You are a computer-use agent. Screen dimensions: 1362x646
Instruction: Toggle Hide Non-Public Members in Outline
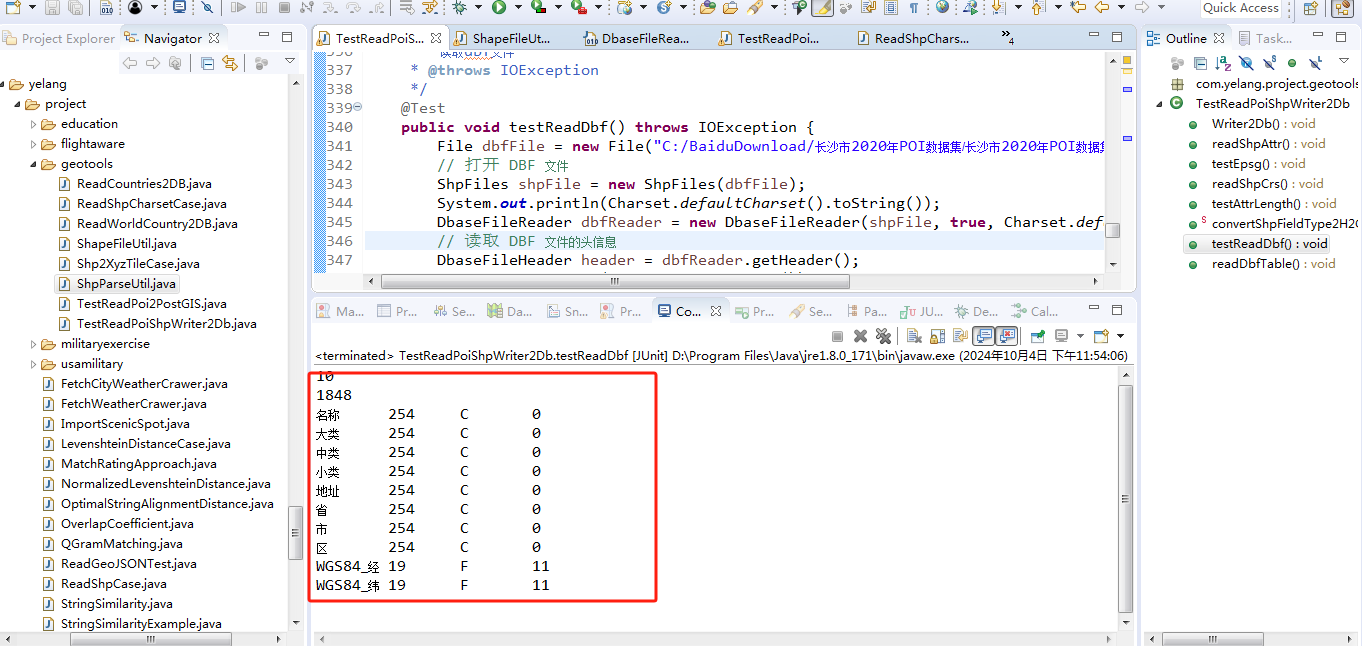tap(1292, 63)
